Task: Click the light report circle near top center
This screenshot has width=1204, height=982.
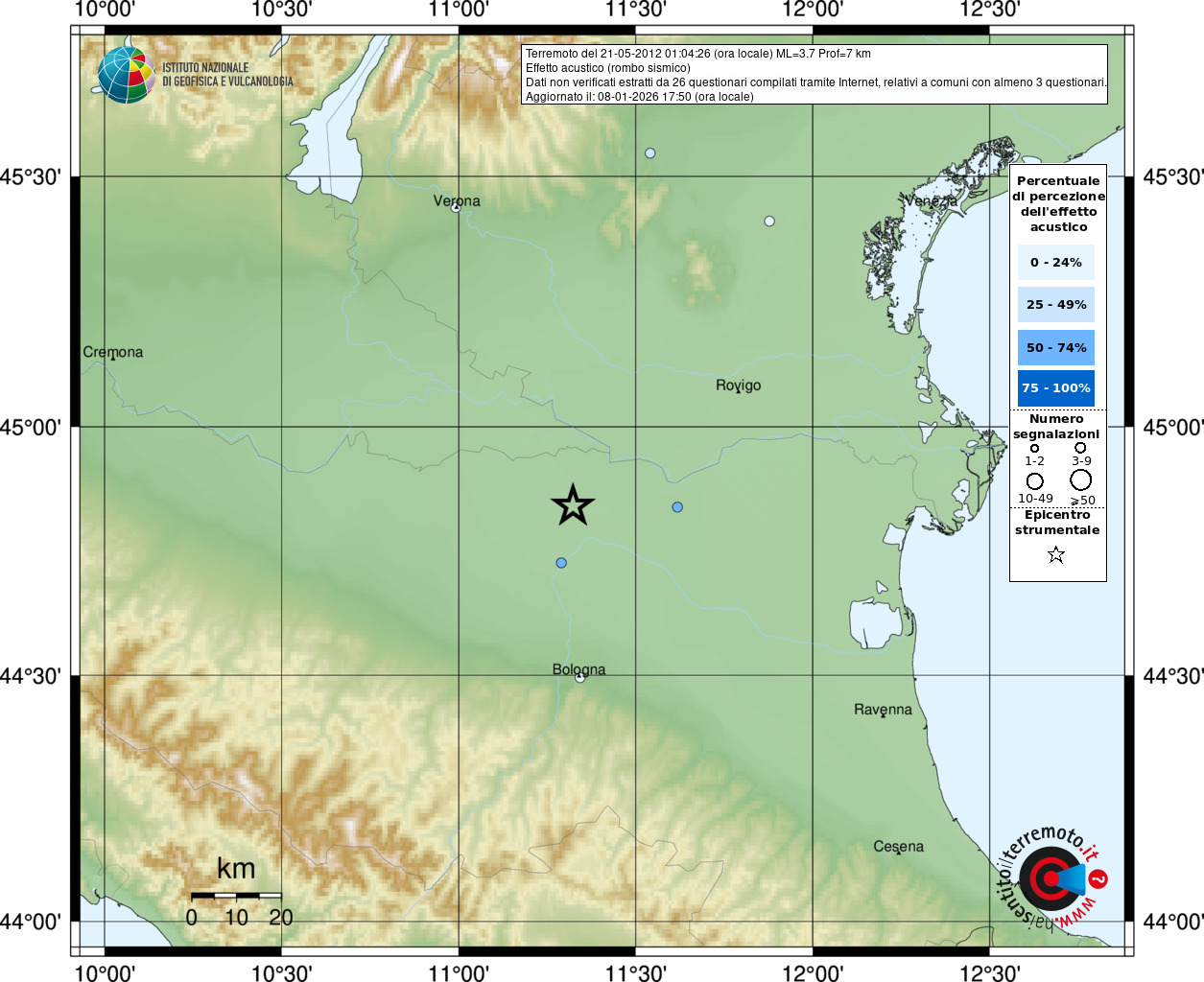Action: point(650,153)
